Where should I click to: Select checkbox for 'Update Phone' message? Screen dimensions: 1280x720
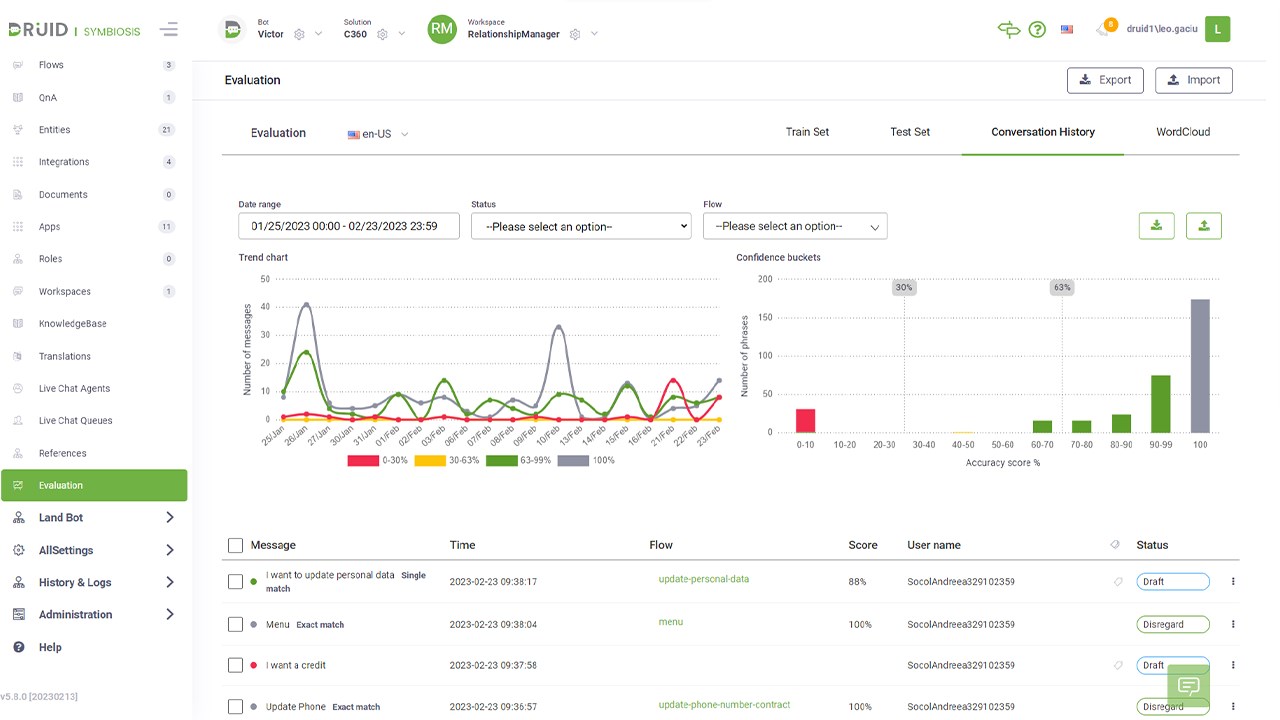pyautogui.click(x=236, y=706)
